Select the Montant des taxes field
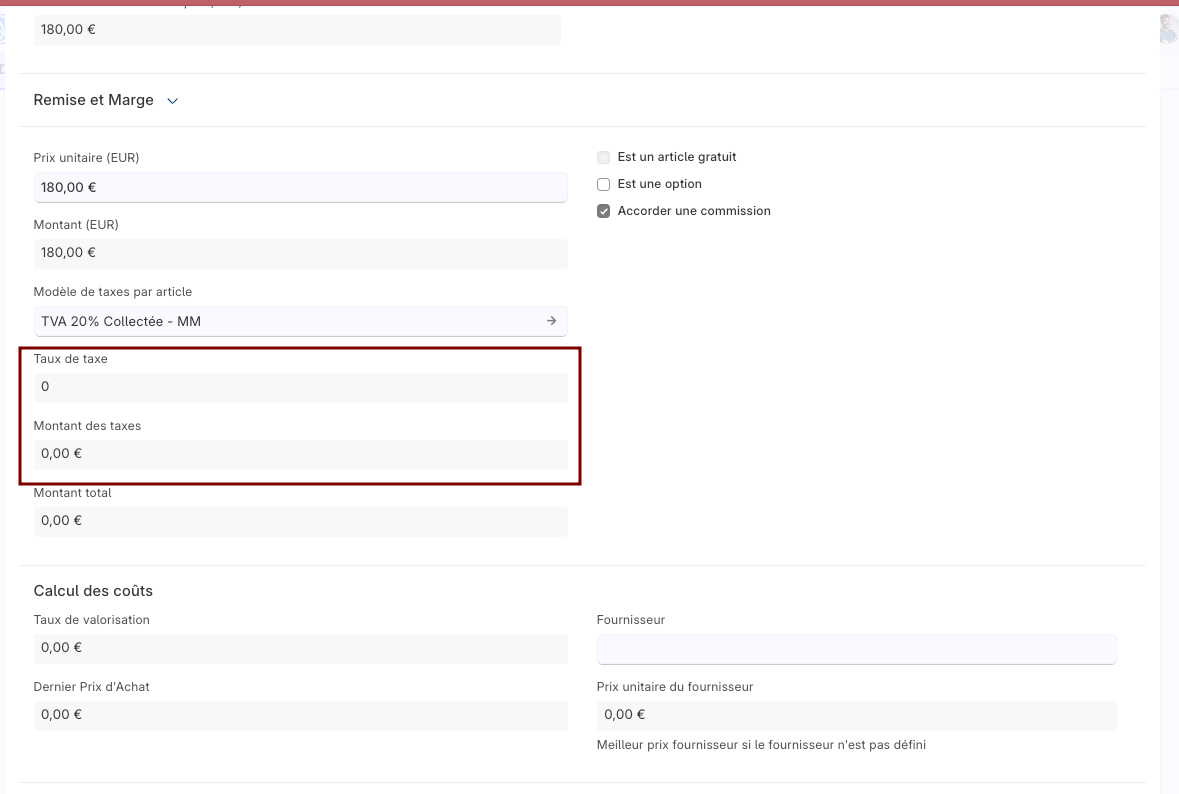The width and height of the screenshot is (1179, 794). 300,454
